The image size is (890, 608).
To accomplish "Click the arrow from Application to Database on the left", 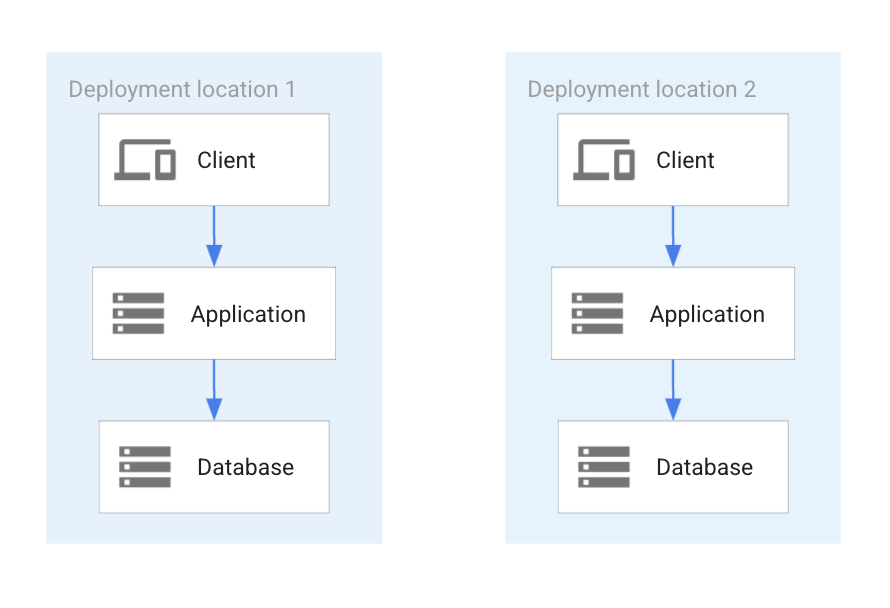I will coord(214,389).
